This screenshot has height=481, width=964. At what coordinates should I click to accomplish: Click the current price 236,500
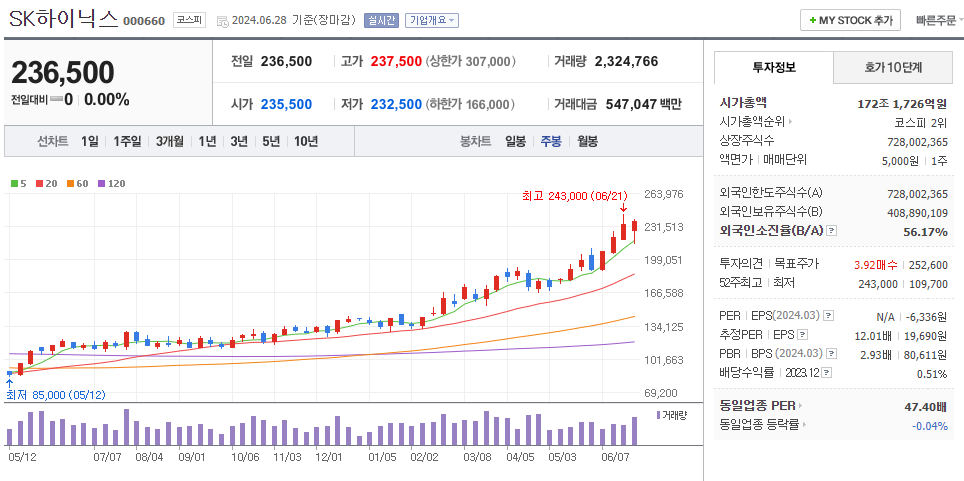point(63,73)
